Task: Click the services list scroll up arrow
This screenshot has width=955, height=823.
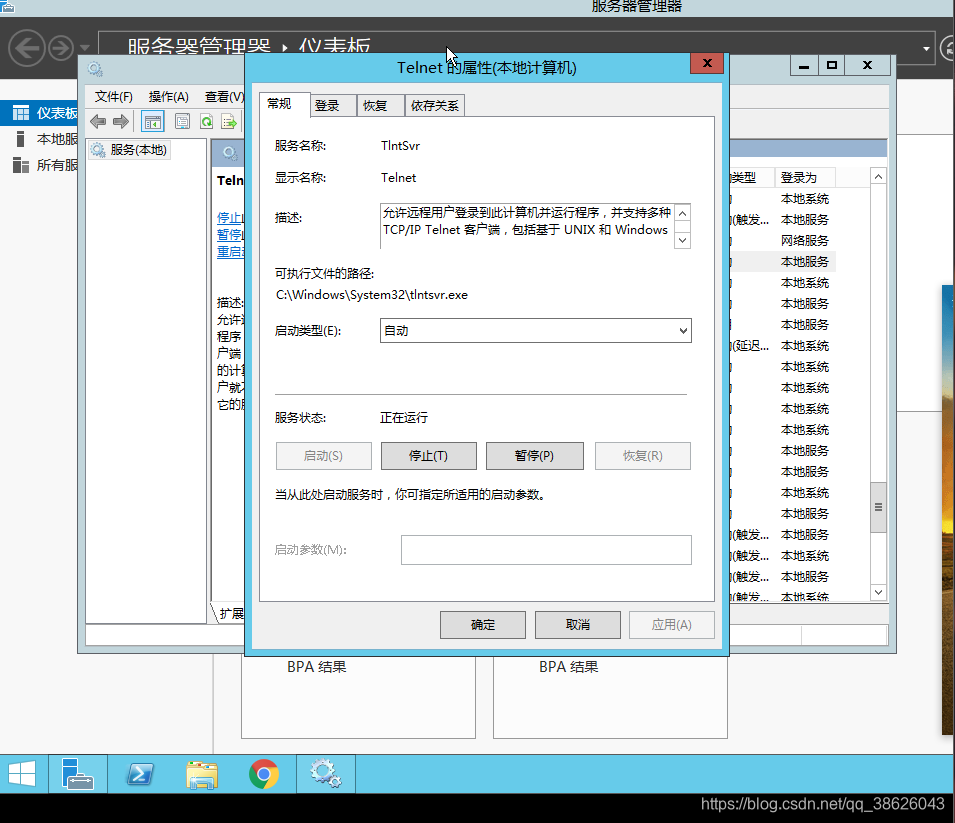Action: (x=878, y=177)
